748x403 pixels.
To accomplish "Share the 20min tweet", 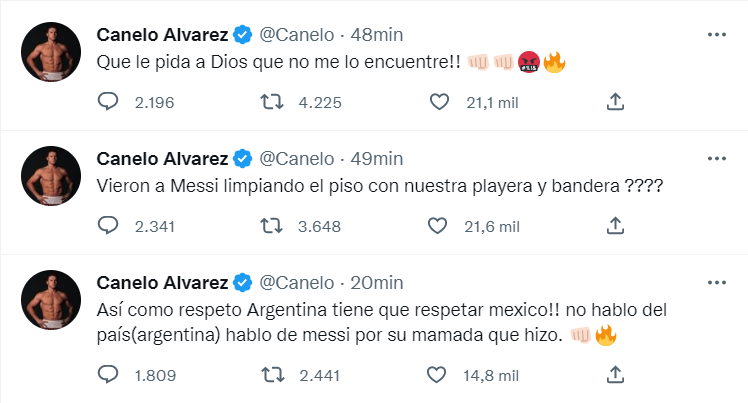I will 616,375.
